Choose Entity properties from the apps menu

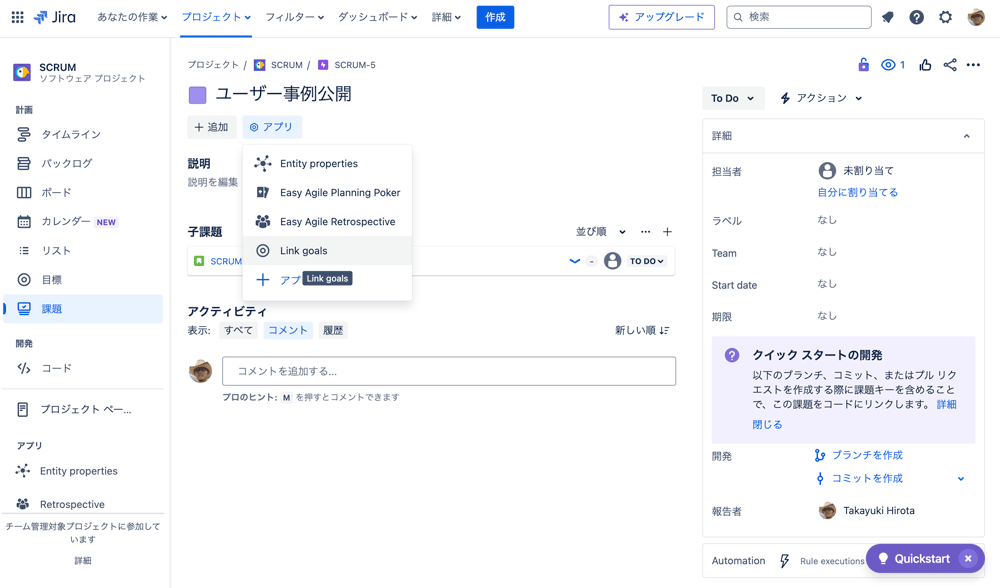[327, 163]
